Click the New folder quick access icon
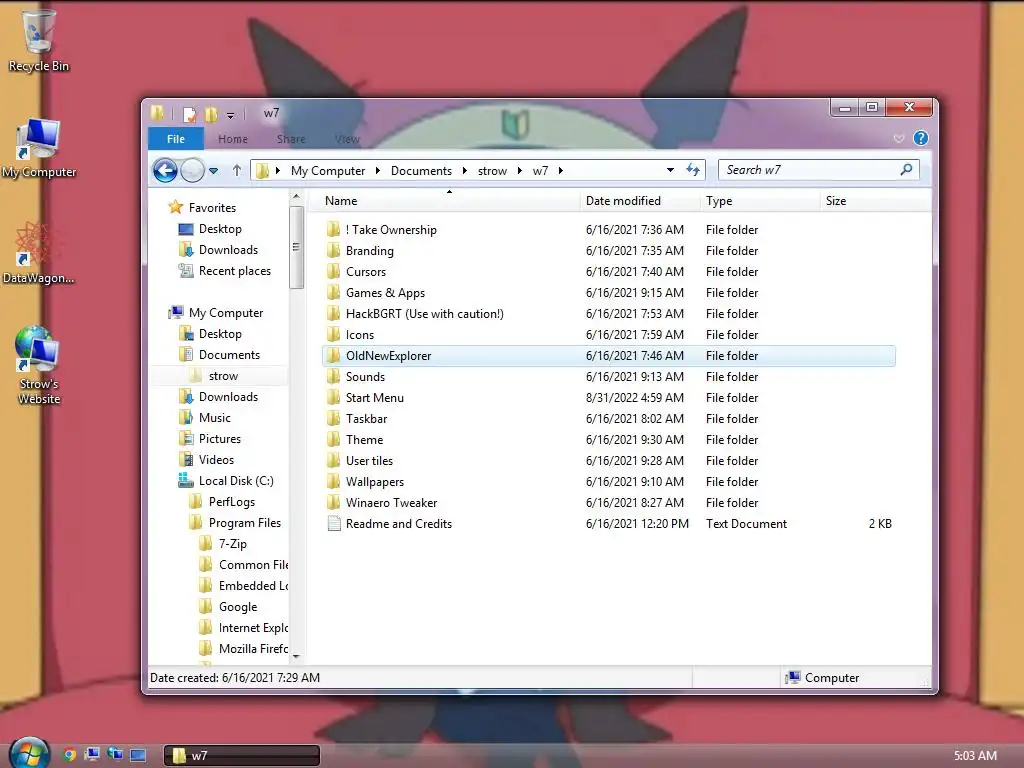This screenshot has height=768, width=1024. (210, 114)
